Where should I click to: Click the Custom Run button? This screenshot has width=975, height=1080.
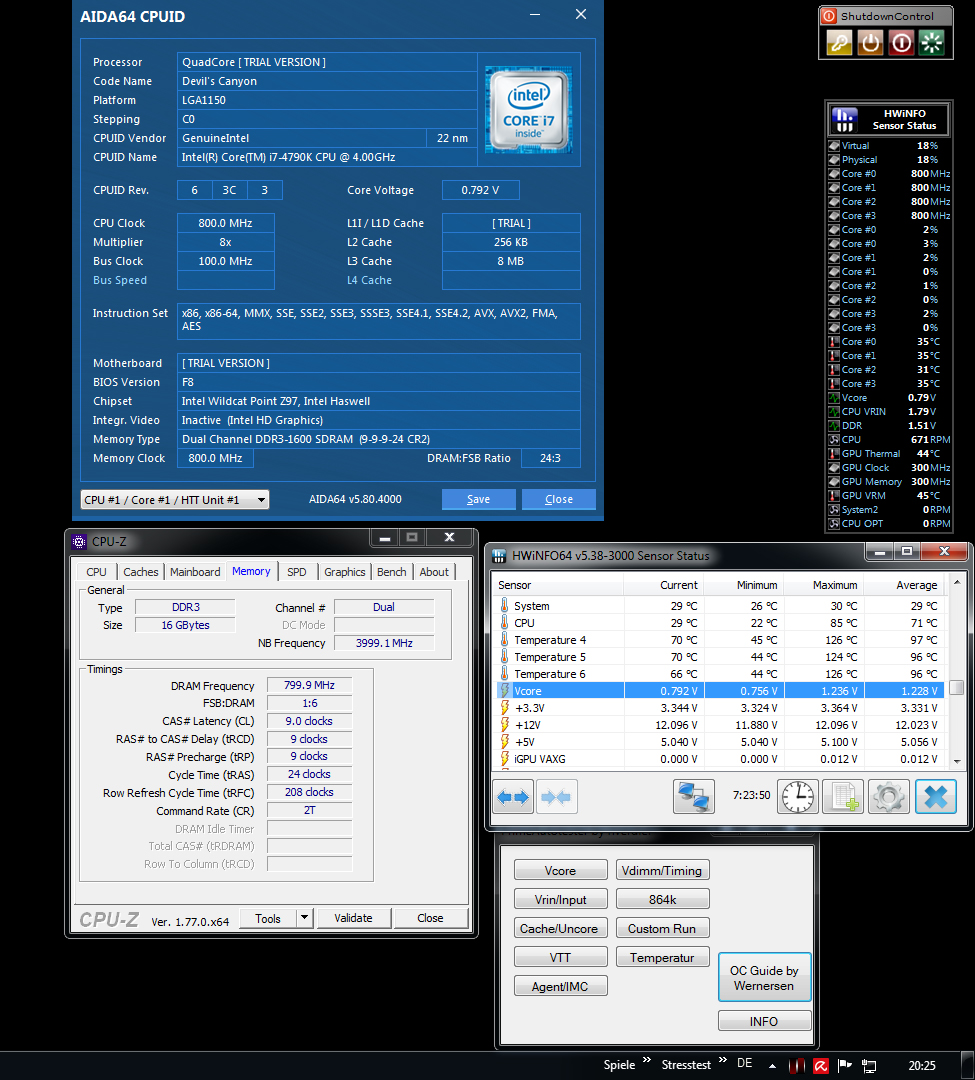(x=662, y=928)
